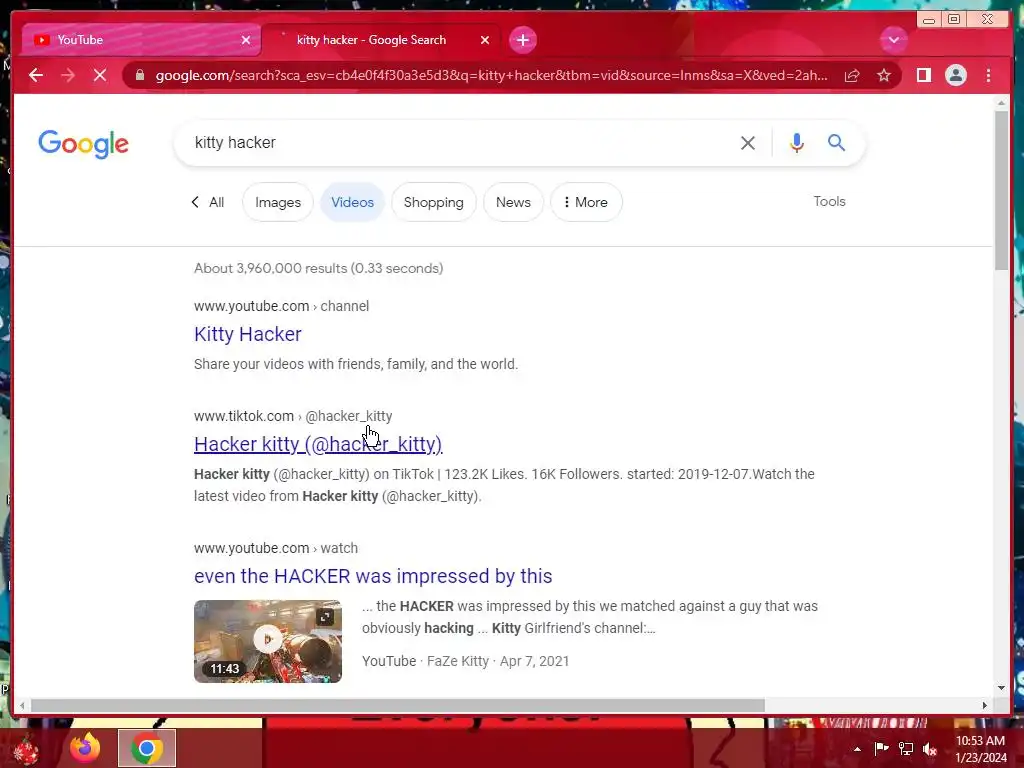Open Chrome profile avatar
Viewport: 1024px width, 768px height.
coord(955,75)
